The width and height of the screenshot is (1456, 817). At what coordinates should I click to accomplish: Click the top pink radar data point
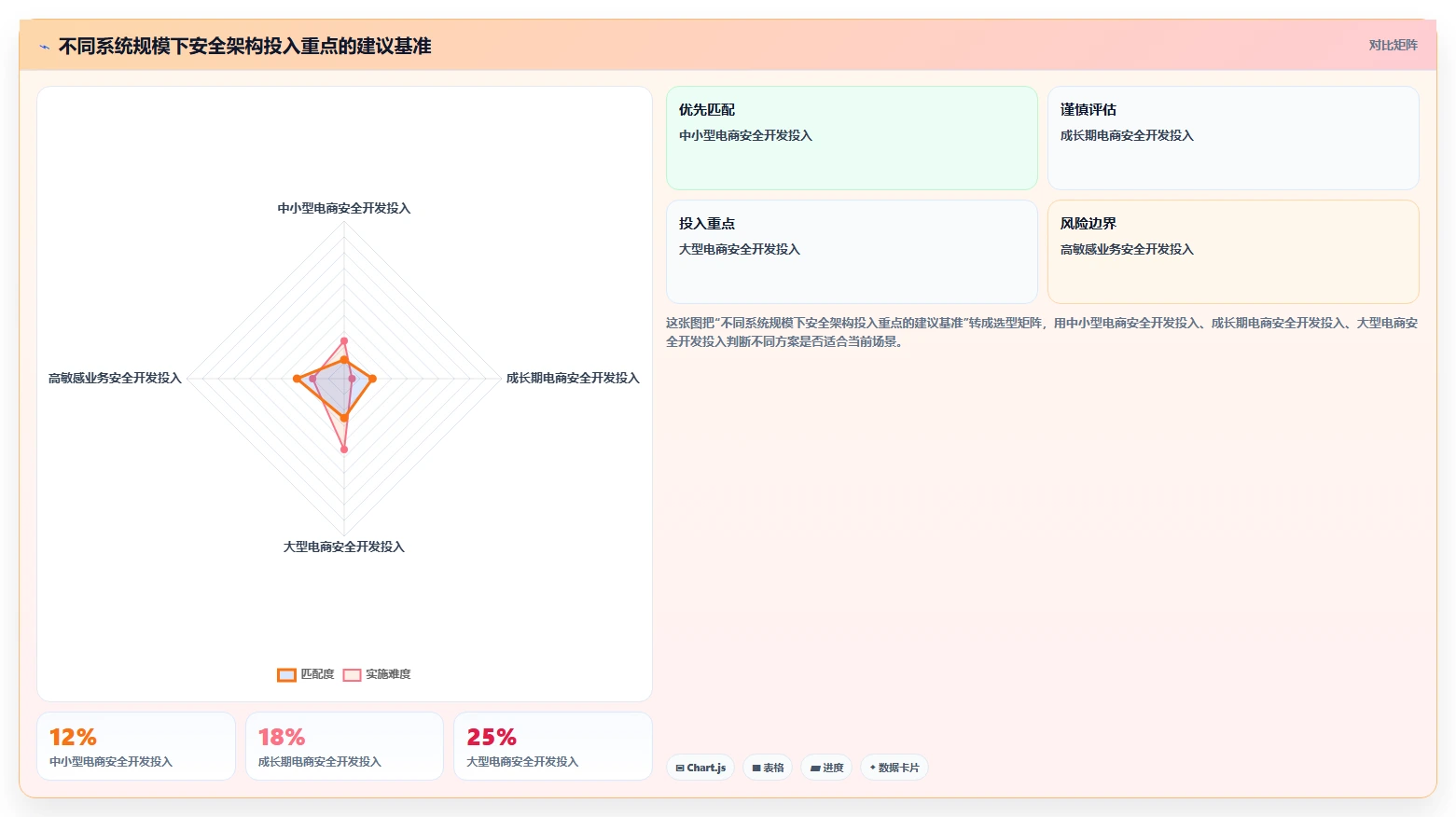pyautogui.click(x=344, y=341)
